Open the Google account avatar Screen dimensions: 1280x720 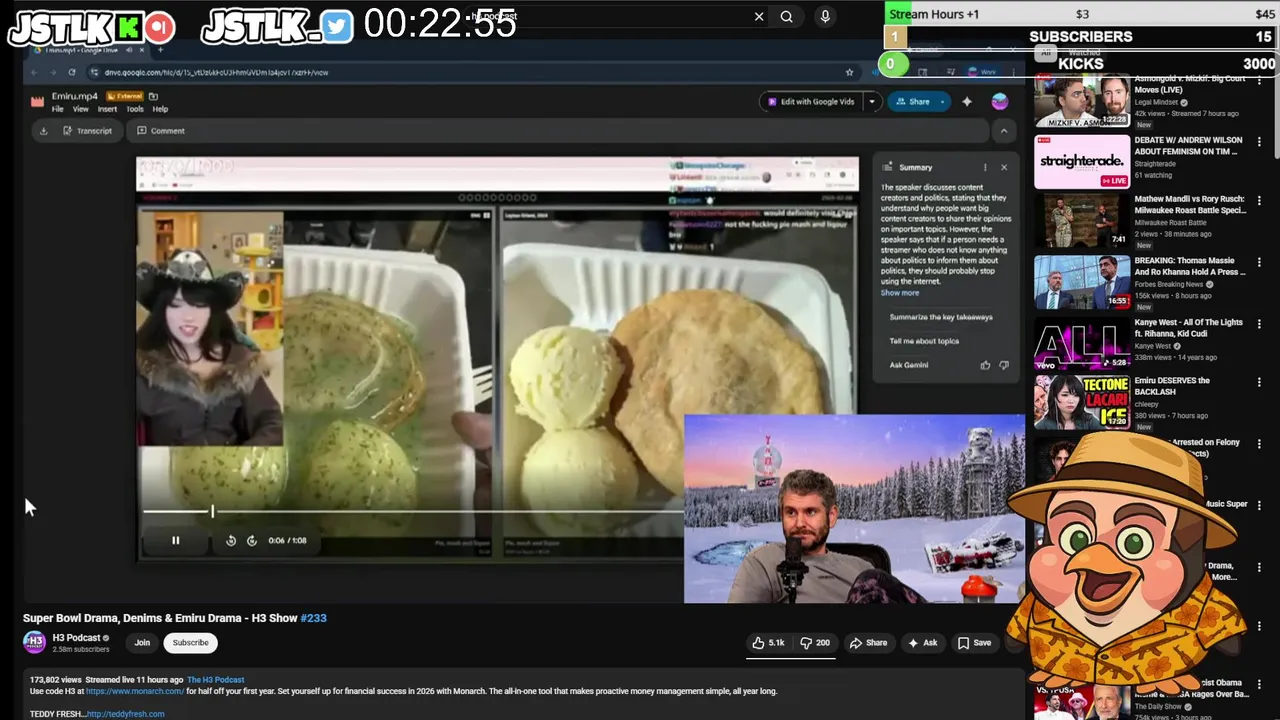point(999,101)
